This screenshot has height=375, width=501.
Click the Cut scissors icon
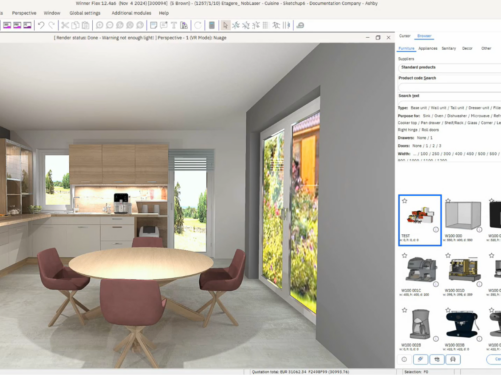click(x=65, y=25)
